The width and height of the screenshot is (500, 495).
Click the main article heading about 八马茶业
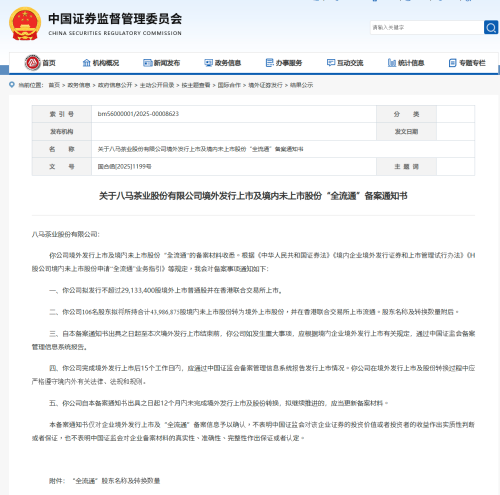[253, 196]
